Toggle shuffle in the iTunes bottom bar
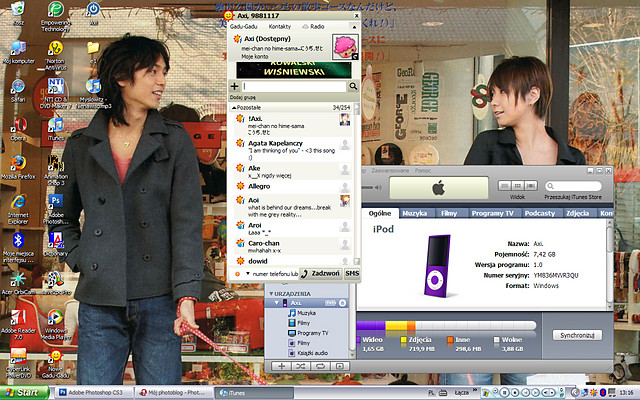Viewport: 640px width, 400px height. (x=301, y=366)
